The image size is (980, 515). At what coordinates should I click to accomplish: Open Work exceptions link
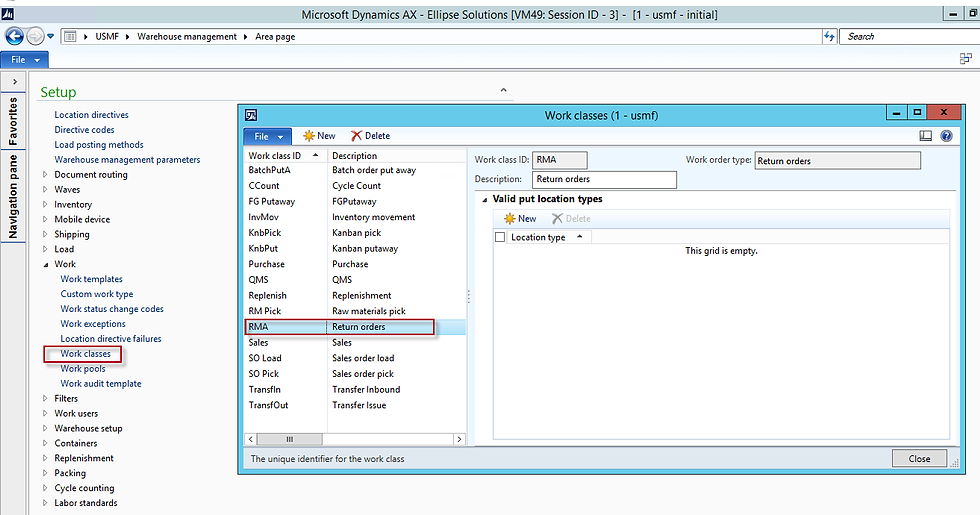[x=93, y=324]
